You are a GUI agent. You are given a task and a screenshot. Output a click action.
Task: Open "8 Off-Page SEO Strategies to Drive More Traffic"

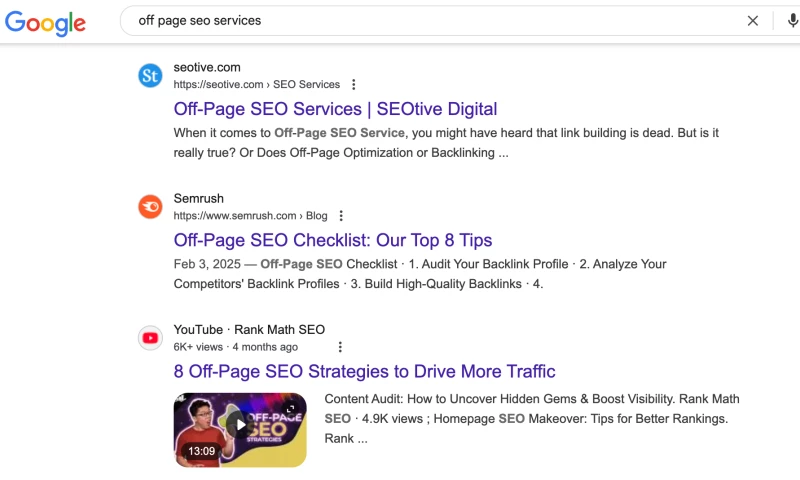point(364,371)
